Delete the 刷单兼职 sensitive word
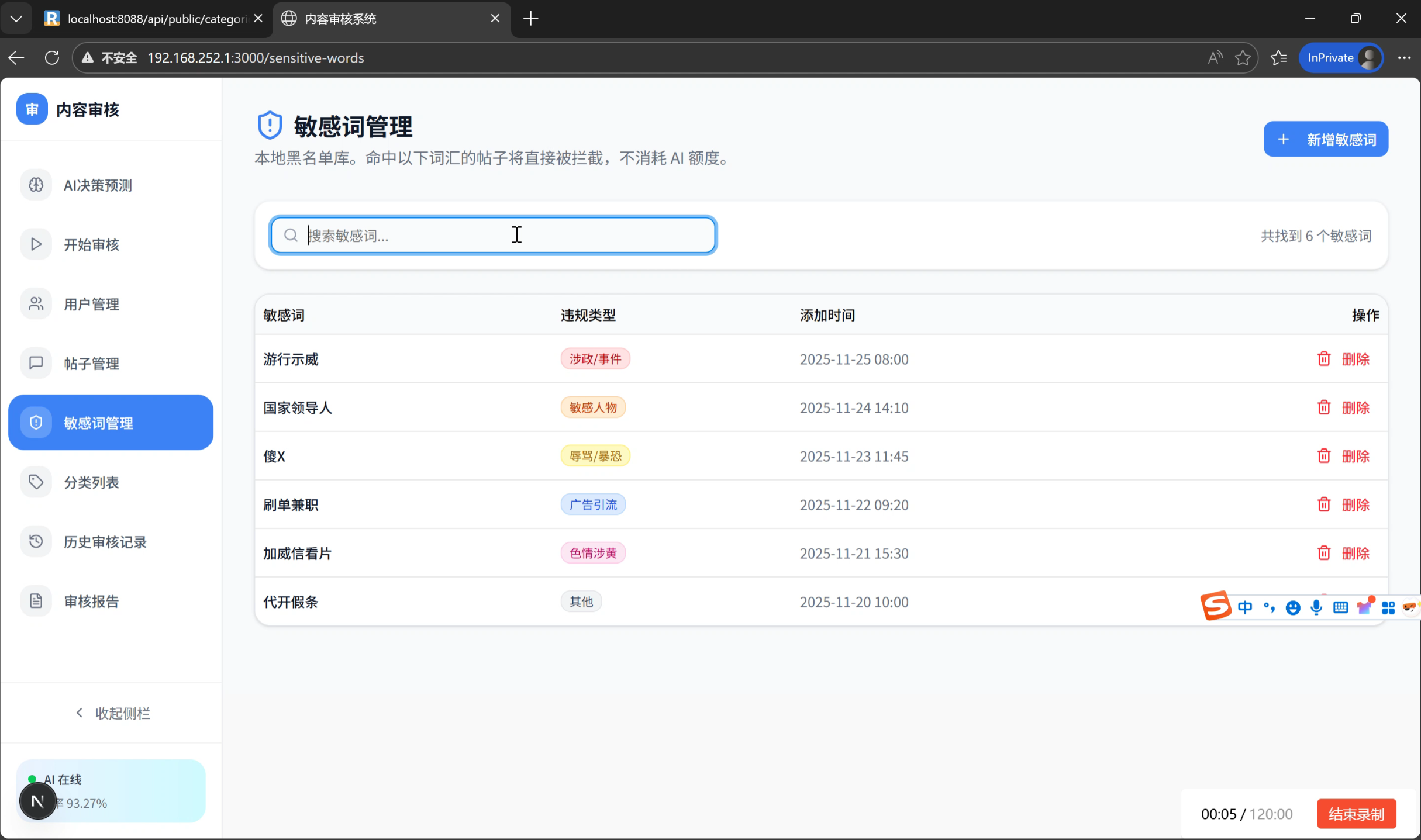 point(1344,504)
